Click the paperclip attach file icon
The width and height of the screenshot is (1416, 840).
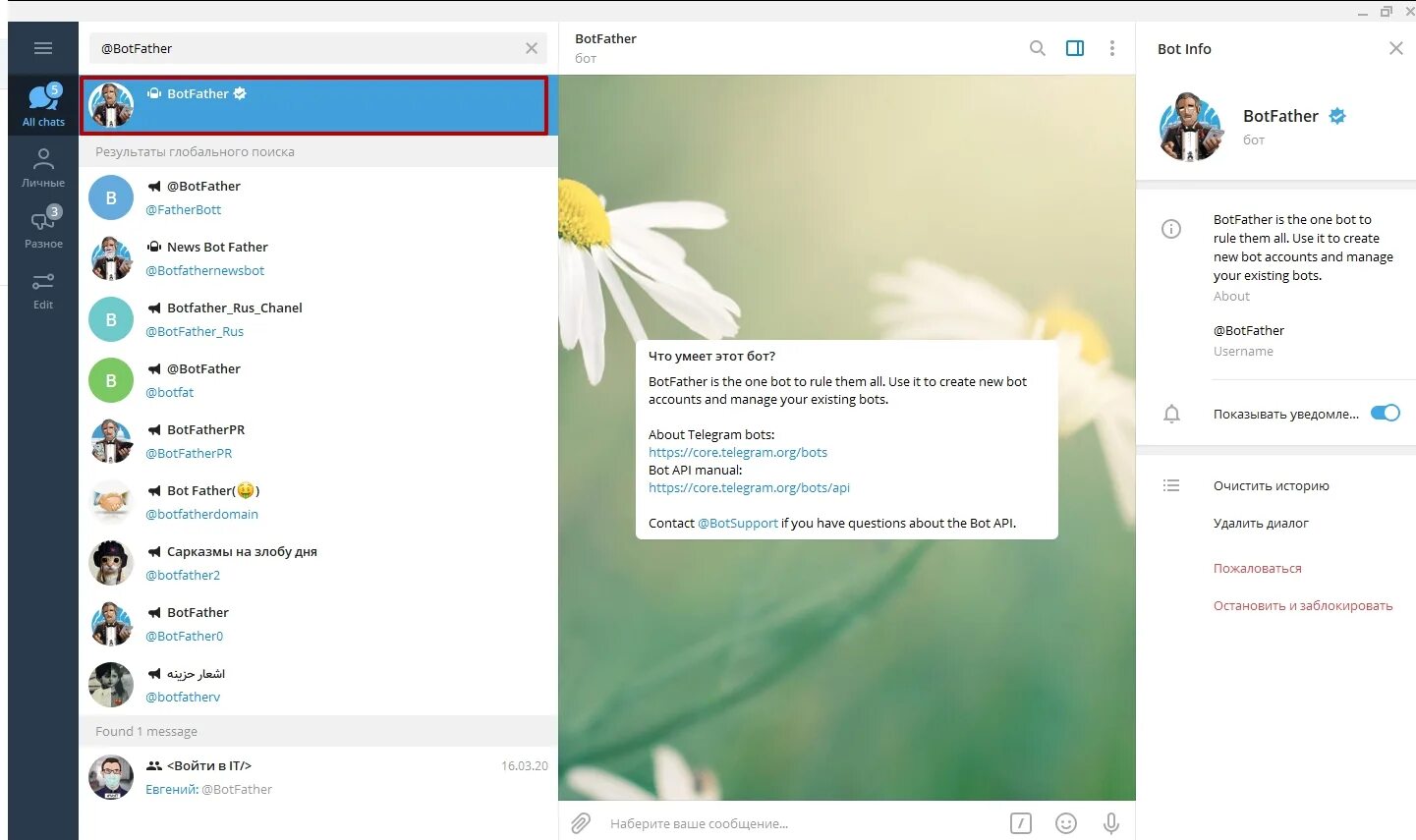click(581, 823)
